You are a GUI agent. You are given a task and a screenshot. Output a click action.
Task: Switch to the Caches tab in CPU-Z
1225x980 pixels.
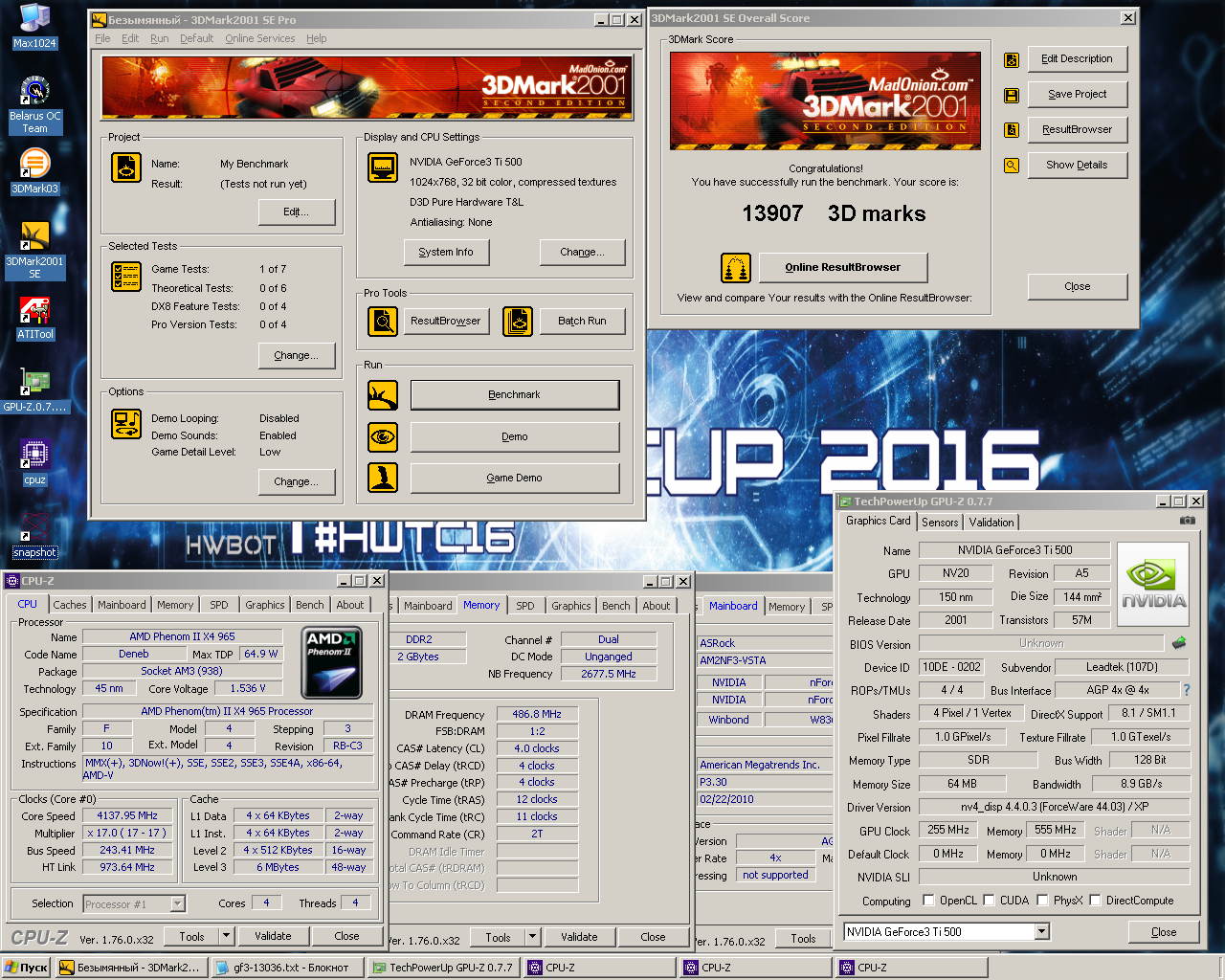(x=70, y=605)
